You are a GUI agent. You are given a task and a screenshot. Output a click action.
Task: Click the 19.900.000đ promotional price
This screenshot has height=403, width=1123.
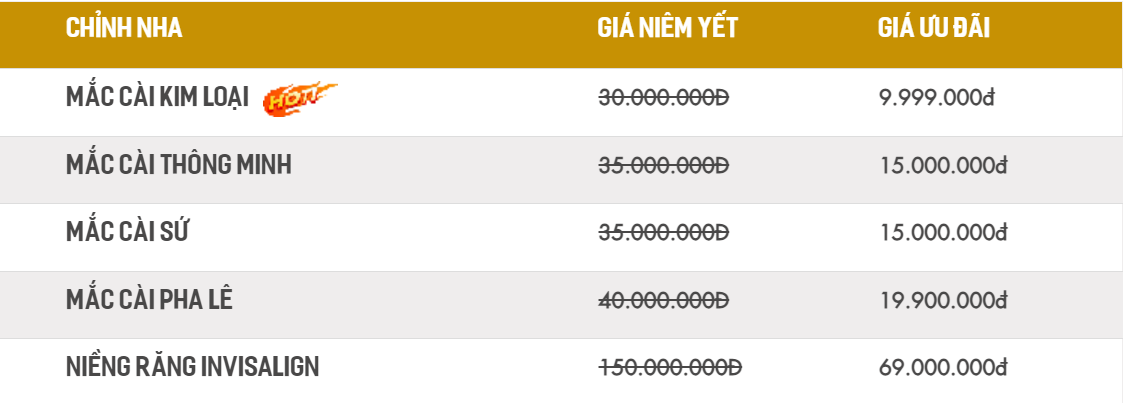pyautogui.click(x=942, y=300)
